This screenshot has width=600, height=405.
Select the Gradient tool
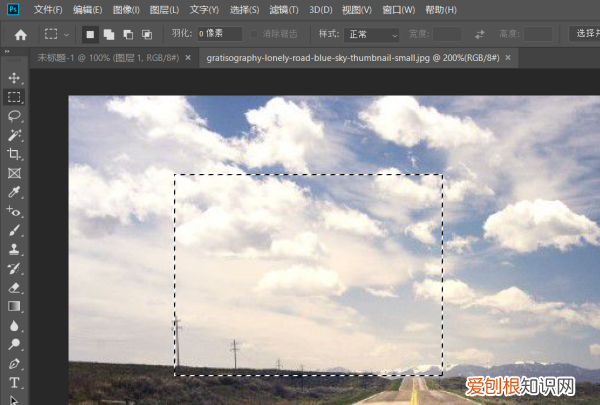[x=14, y=306]
